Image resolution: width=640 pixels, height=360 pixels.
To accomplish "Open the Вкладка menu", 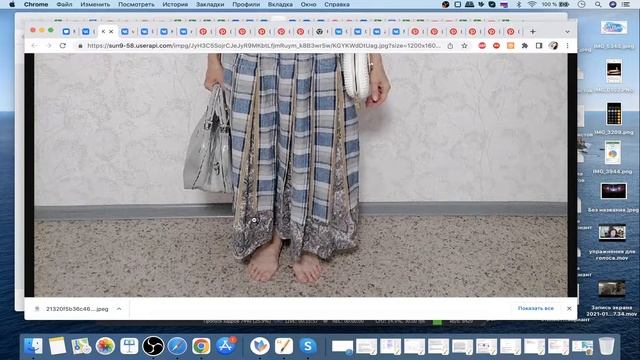I will point(280,4).
